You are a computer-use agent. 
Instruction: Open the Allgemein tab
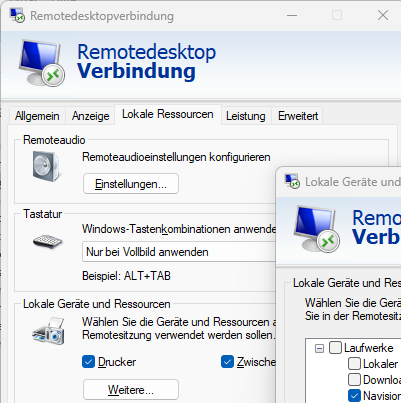tap(37, 116)
